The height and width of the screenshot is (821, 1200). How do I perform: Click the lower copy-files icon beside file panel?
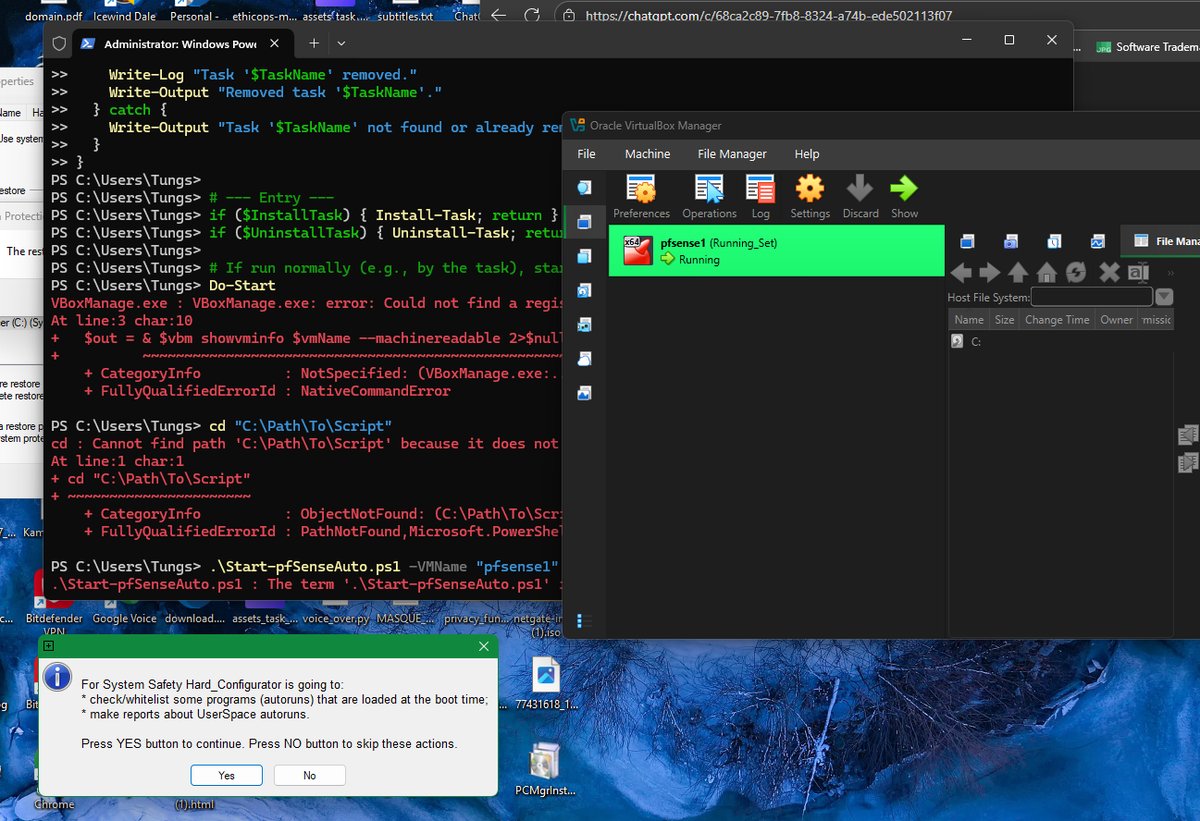click(x=1188, y=463)
